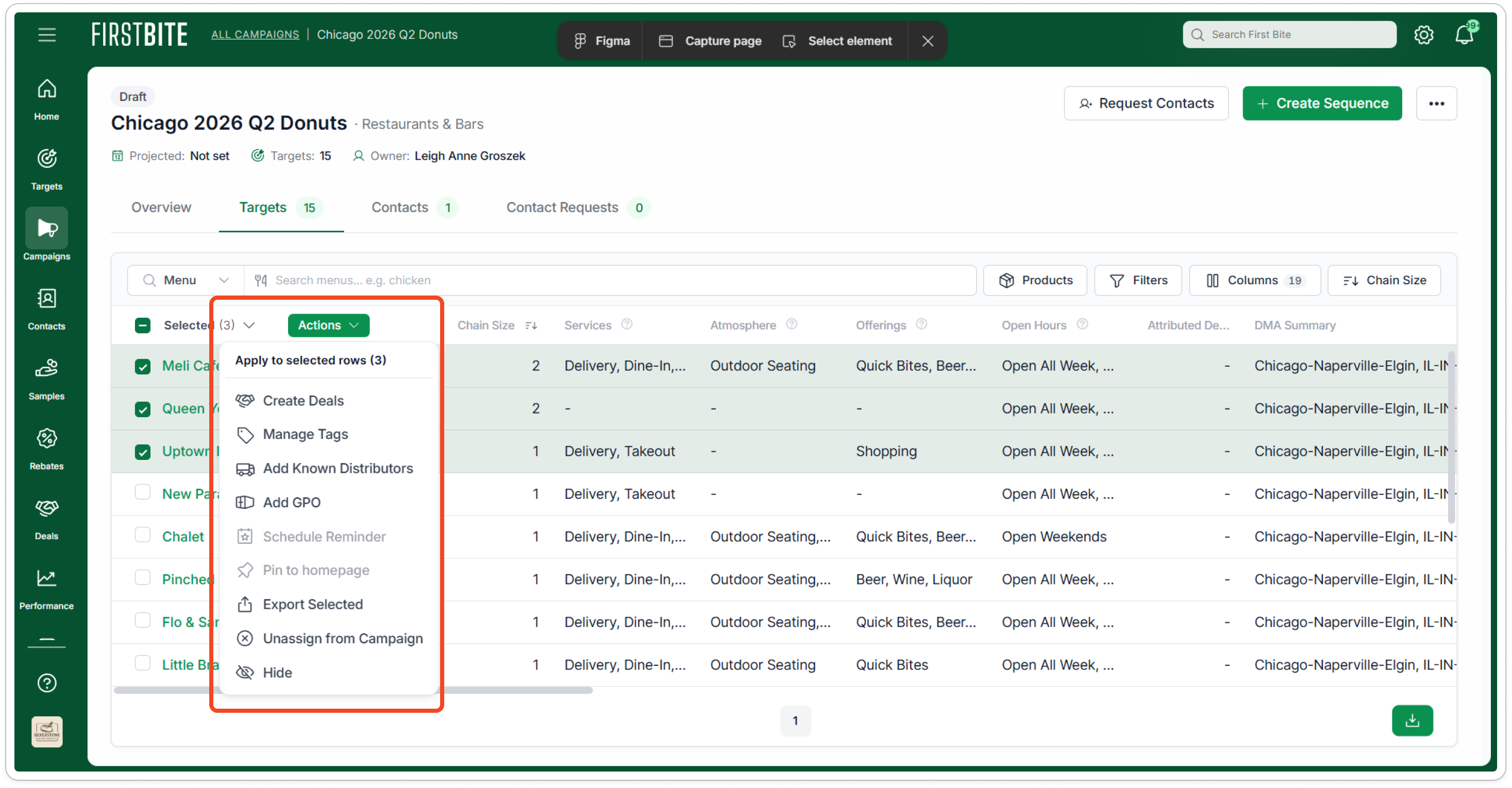Screen dimensions: 1512x788
Task: Switch to the Contacts tab
Action: 414,207
